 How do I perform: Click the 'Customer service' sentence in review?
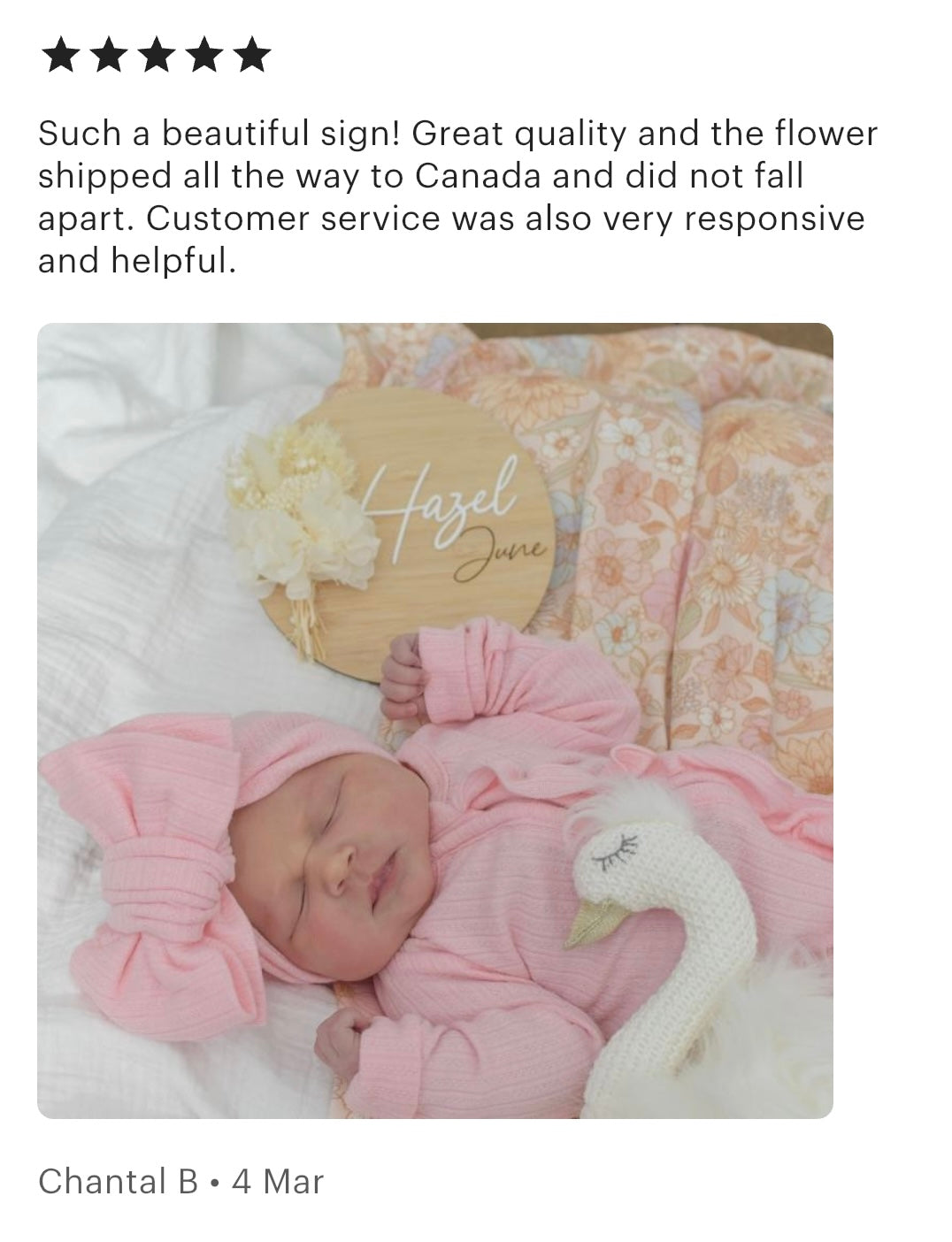pos(451,240)
